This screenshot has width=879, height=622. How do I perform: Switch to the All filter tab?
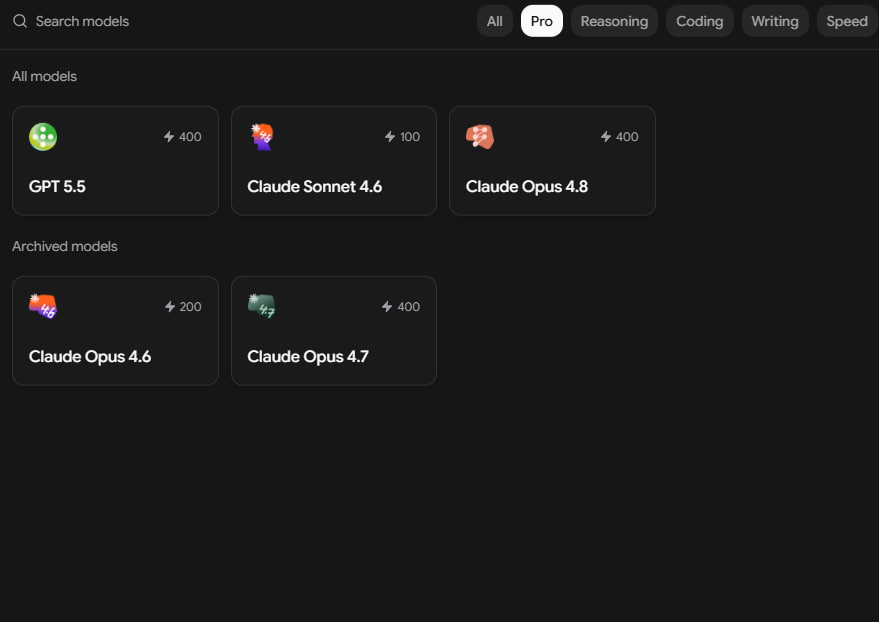[x=494, y=21]
